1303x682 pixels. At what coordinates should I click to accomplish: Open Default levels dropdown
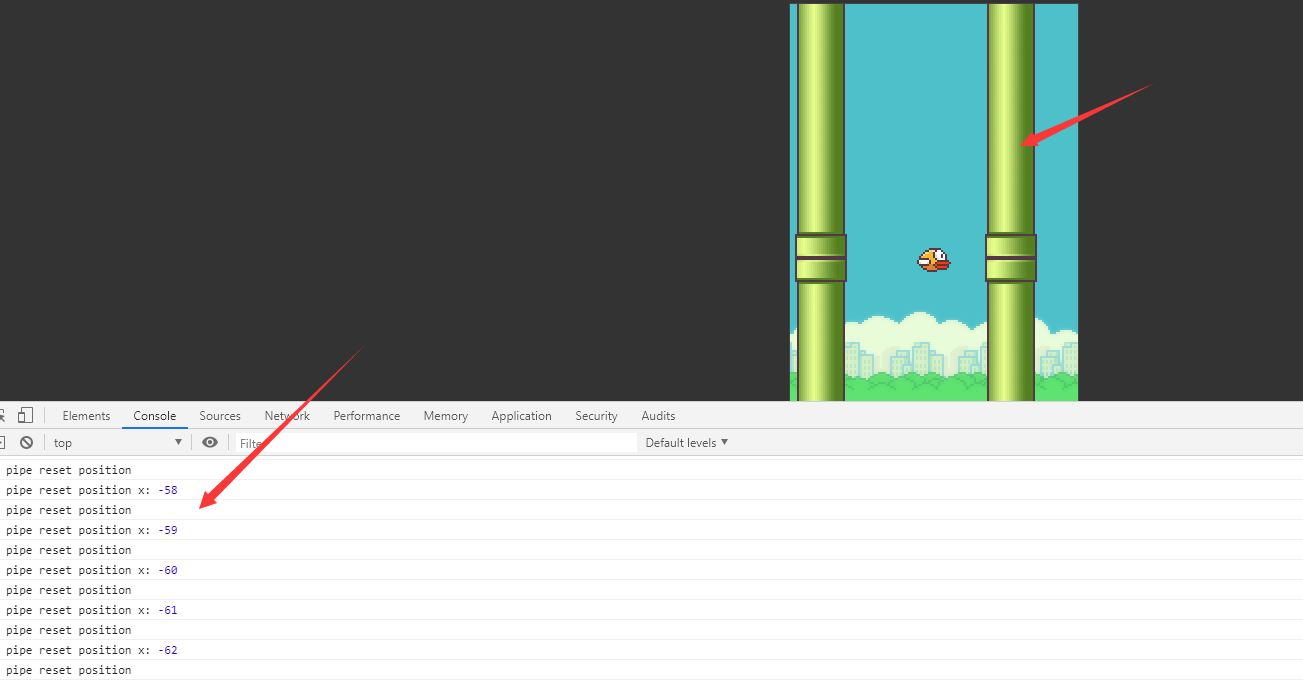coord(687,442)
